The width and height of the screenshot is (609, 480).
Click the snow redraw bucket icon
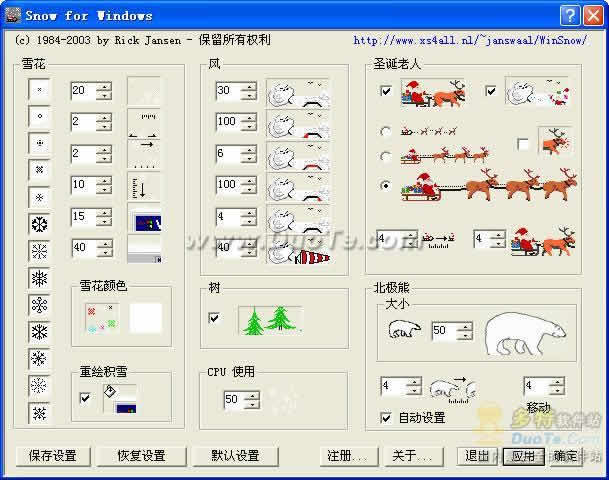[x=120, y=399]
